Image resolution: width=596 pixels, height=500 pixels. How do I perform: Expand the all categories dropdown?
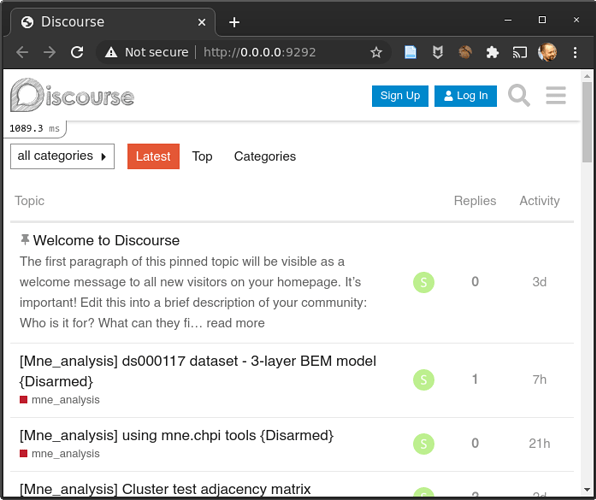(62, 156)
